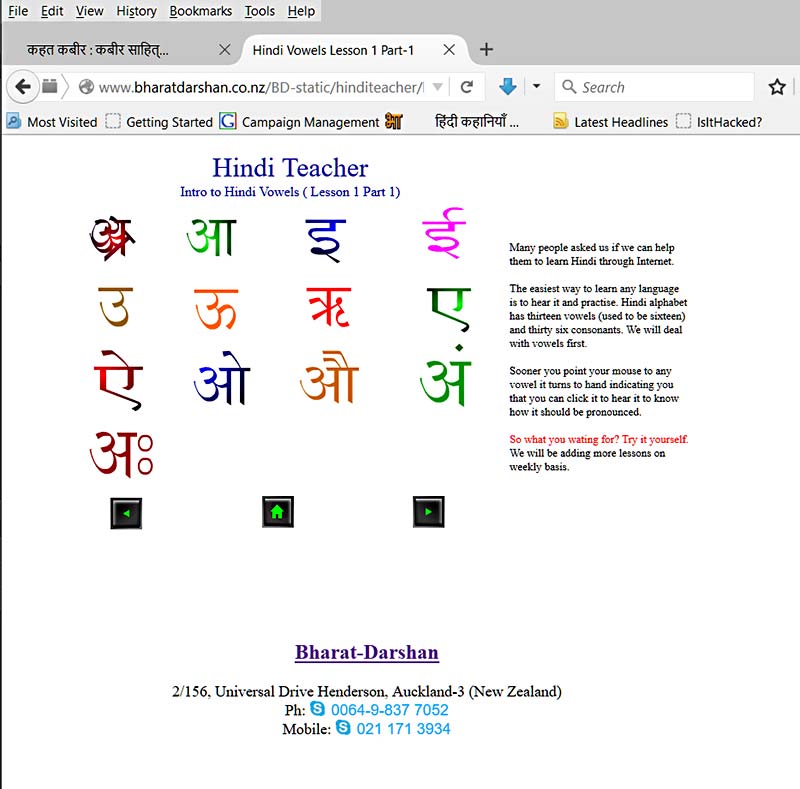Click inside the address bar
This screenshot has width=800, height=789.
coord(250,87)
